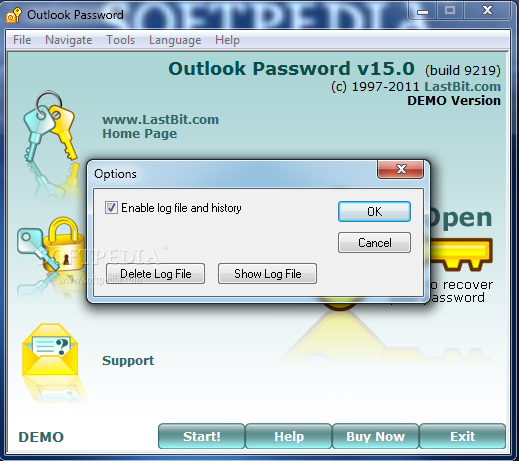Maximize the Outlook Password window
This screenshot has height=461, width=519.
[450, 11]
